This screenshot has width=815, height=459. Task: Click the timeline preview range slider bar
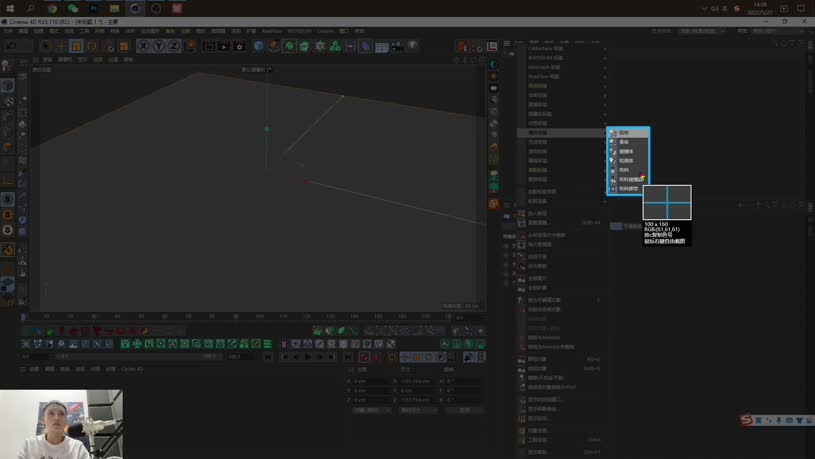[x=139, y=357]
